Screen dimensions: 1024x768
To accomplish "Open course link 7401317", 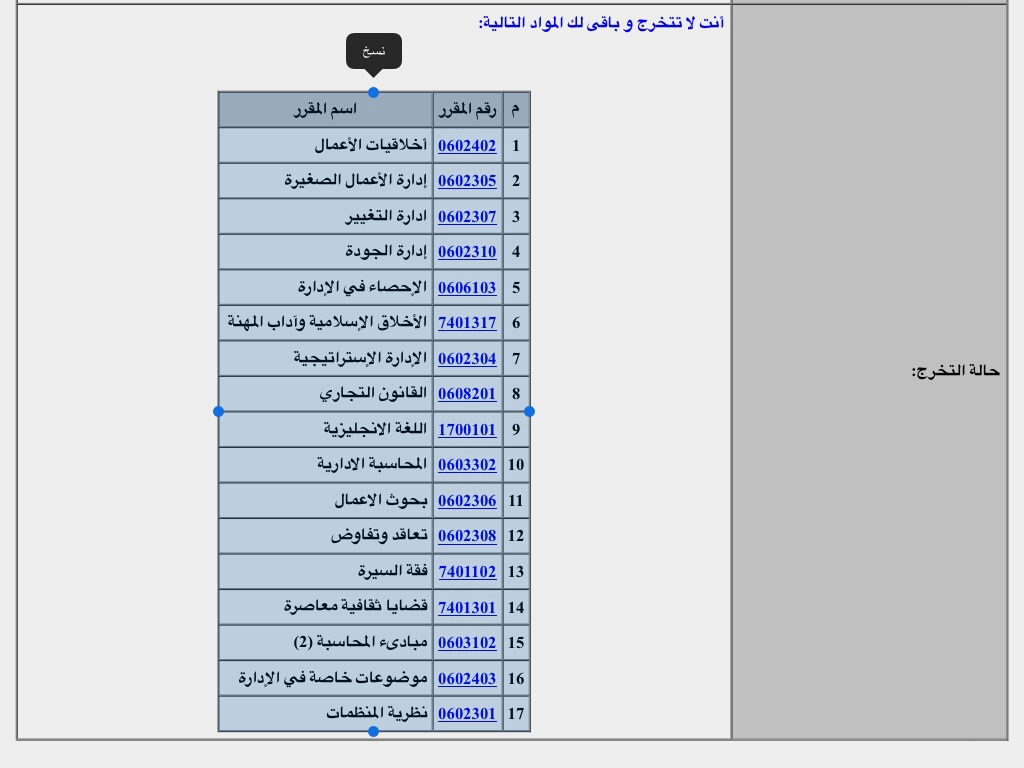I will click(467, 323).
